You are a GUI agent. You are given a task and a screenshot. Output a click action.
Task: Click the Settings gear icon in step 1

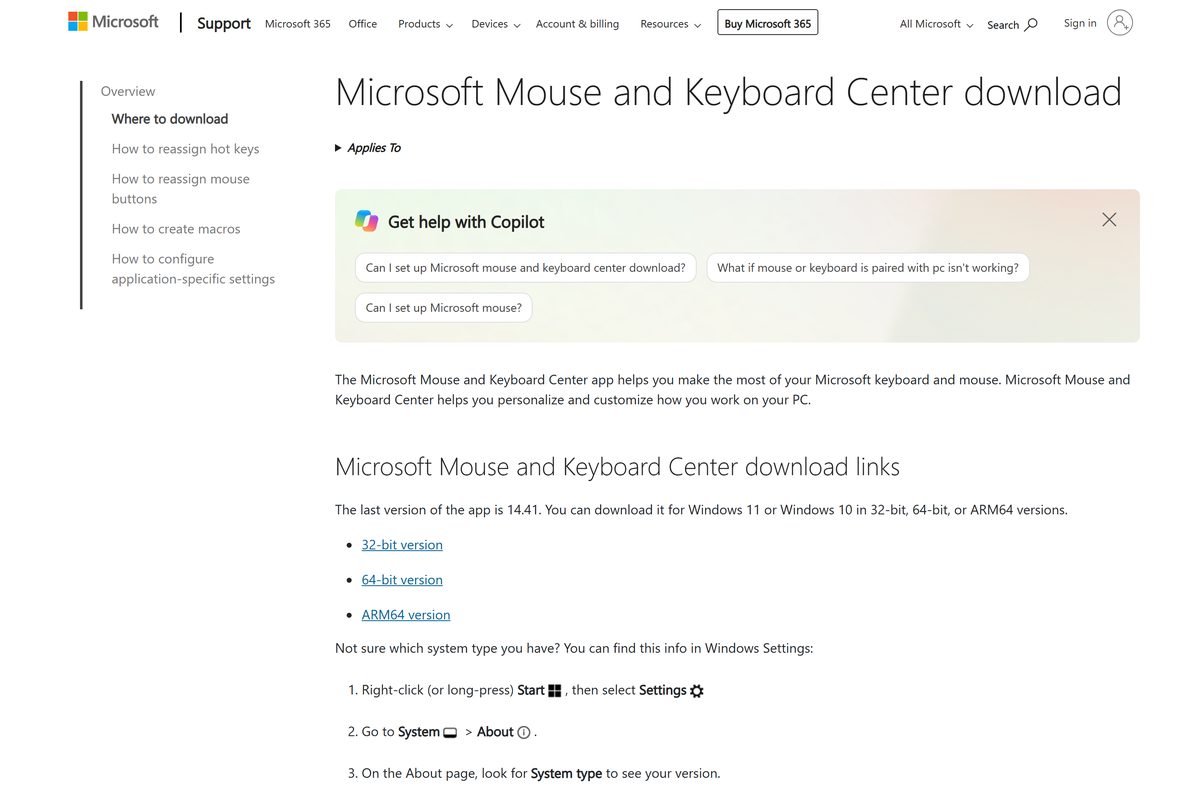point(697,691)
